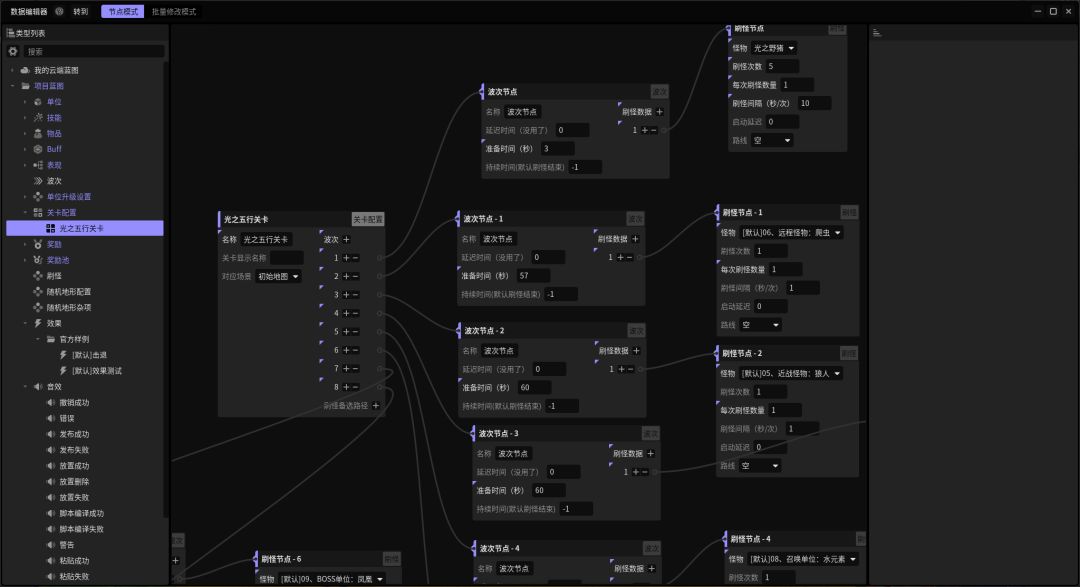Click the lightning icon of [默认]击退

pos(63,355)
